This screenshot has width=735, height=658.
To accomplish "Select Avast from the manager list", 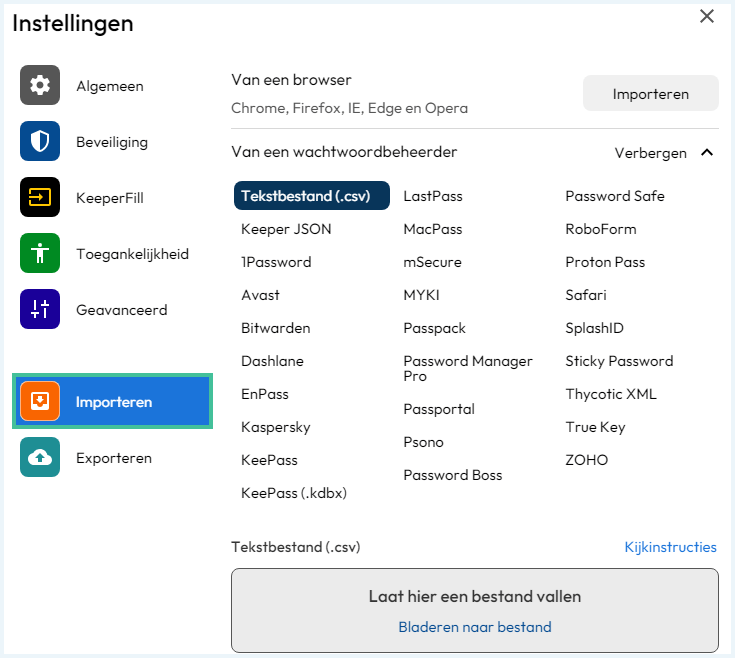I will (x=261, y=295).
